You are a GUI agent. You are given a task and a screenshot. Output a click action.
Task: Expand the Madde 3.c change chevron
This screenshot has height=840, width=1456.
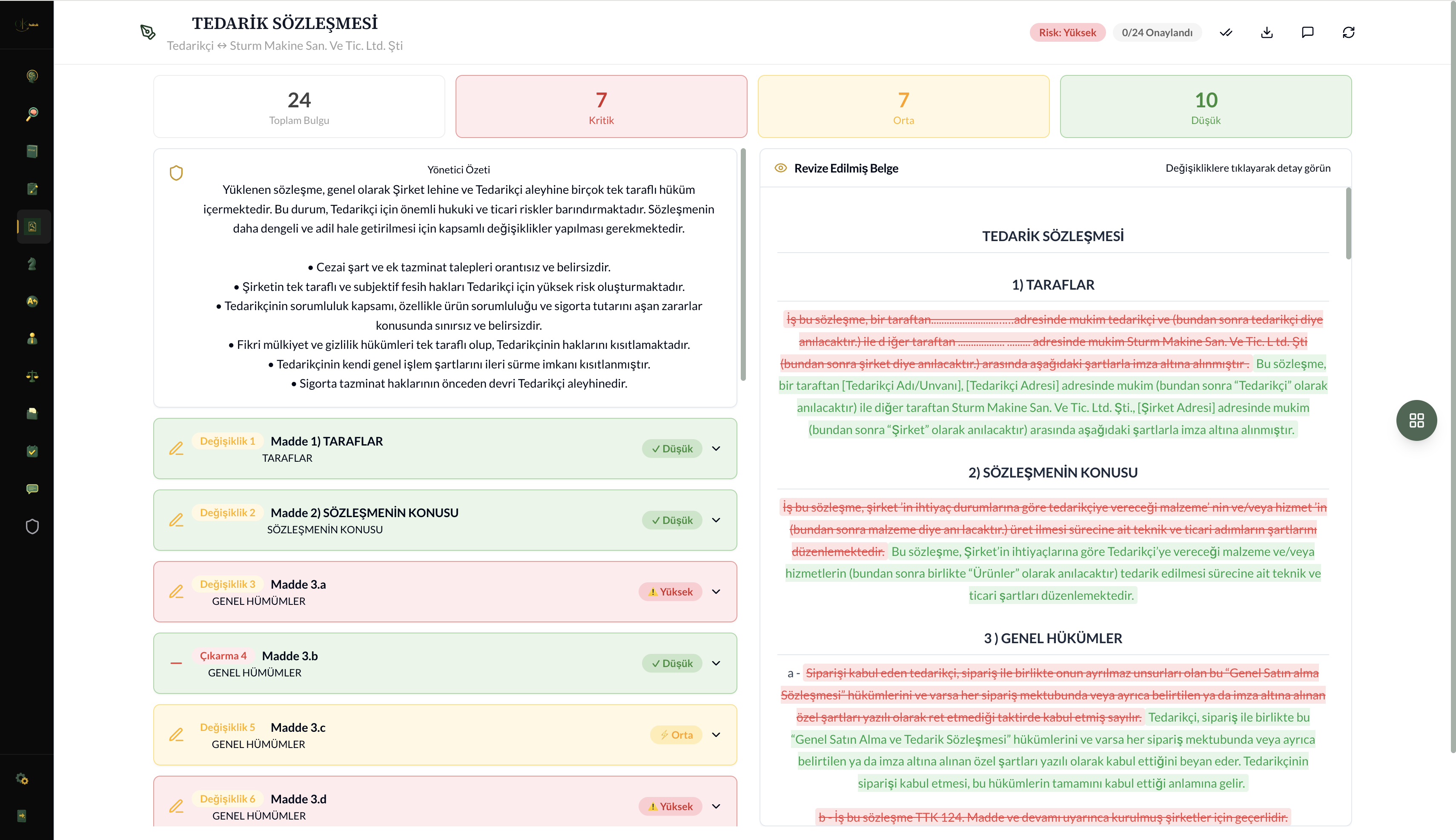pos(716,734)
